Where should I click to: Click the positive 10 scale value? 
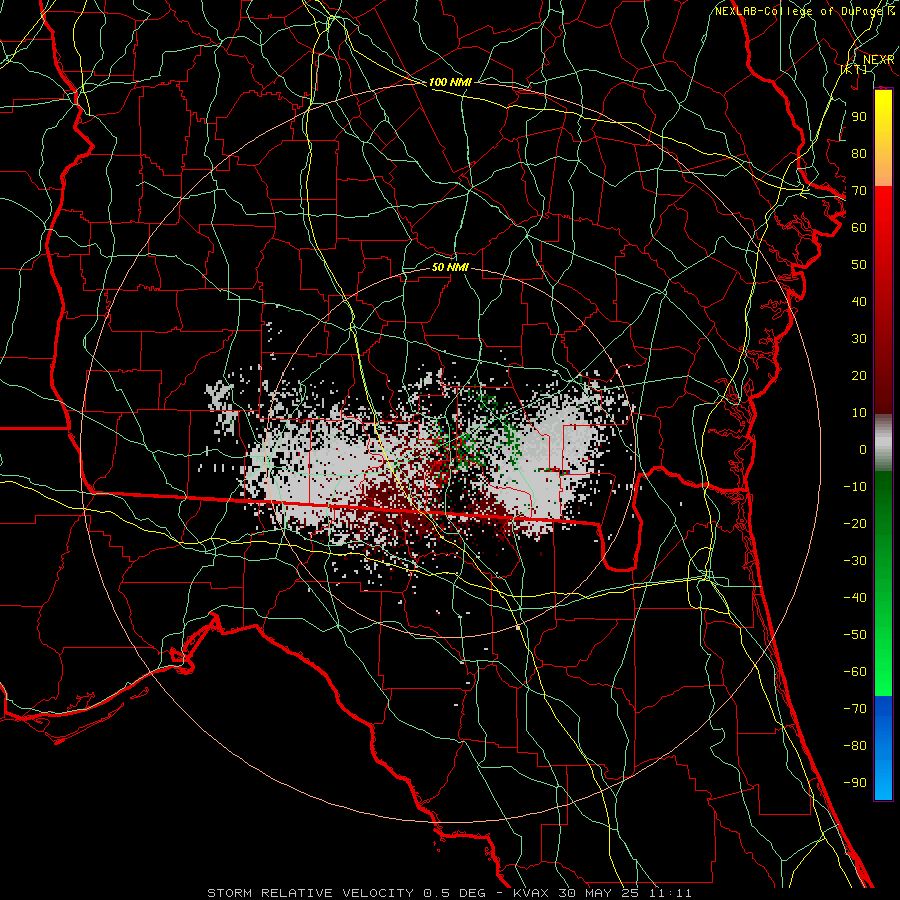pos(859,413)
